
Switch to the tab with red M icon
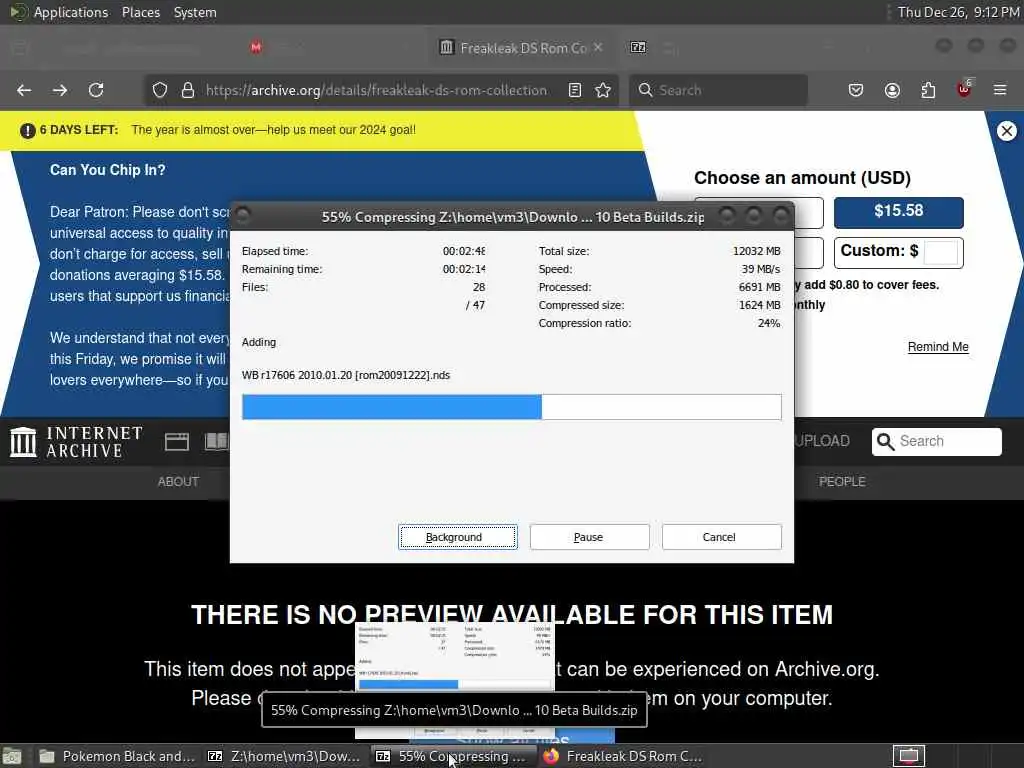[x=256, y=47]
